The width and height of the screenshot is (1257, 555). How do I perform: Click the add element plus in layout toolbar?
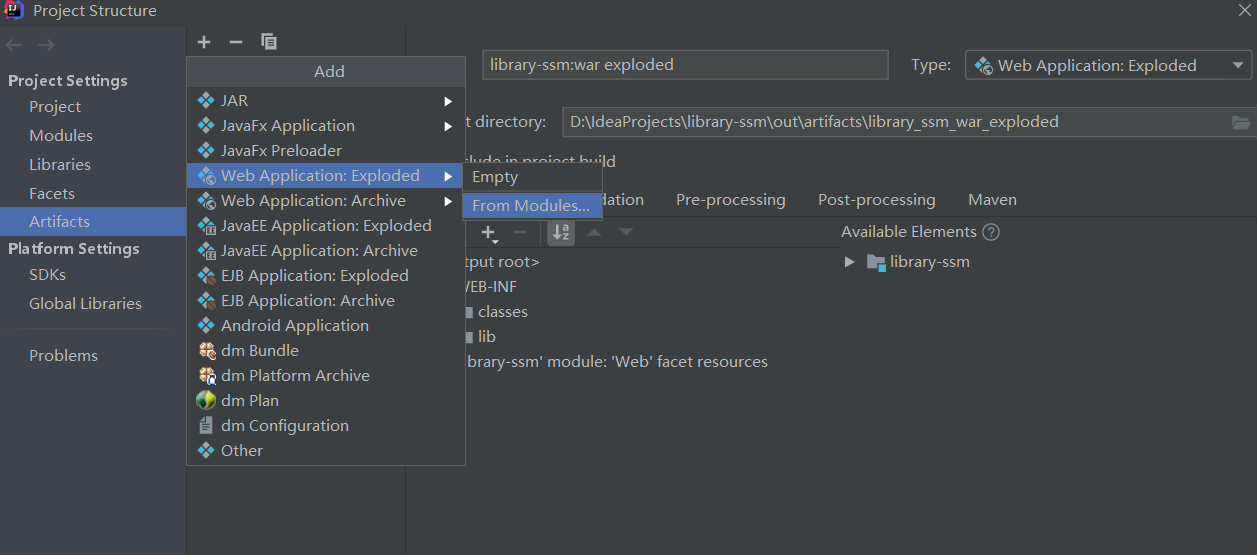pos(489,232)
